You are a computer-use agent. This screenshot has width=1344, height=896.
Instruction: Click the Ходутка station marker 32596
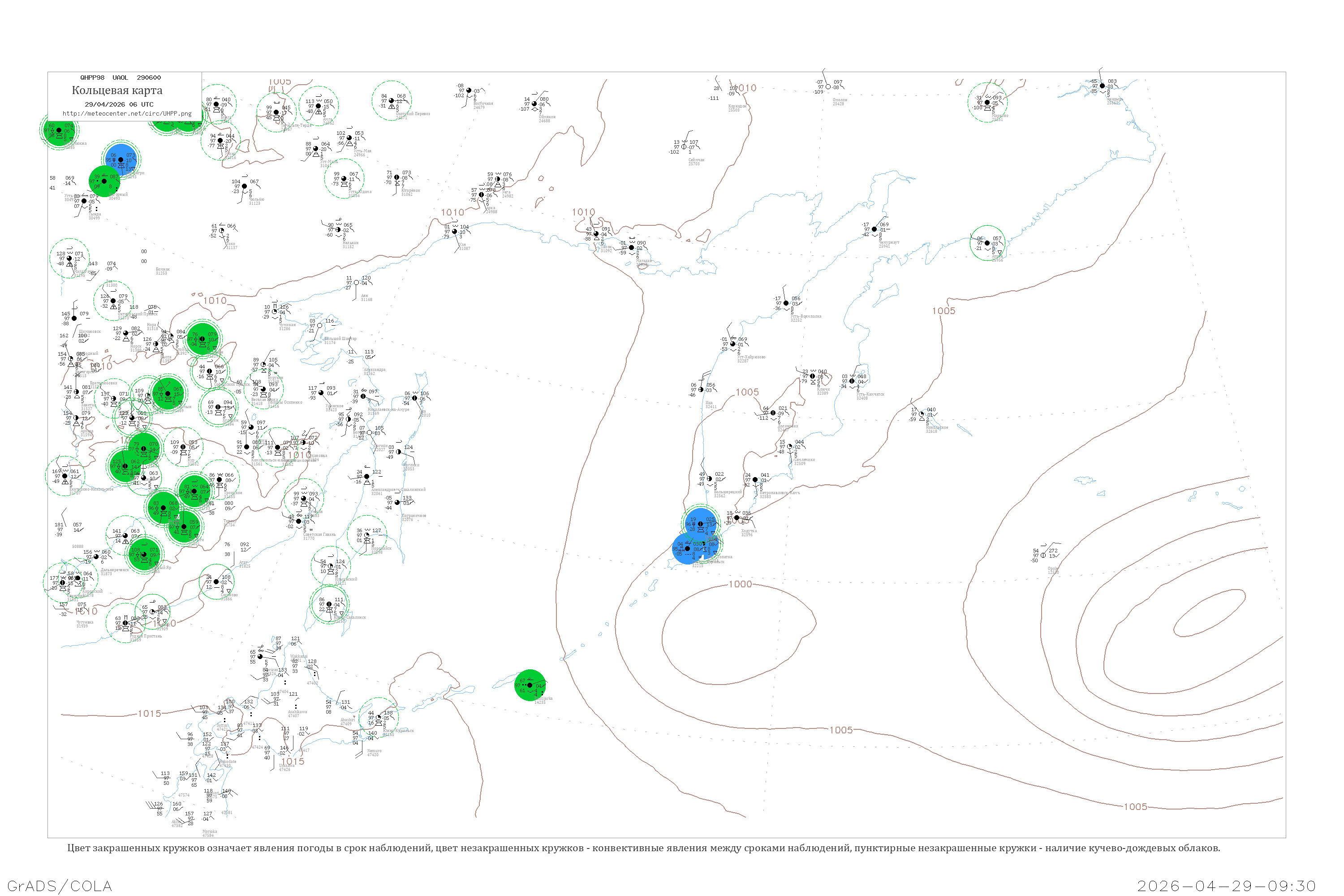(737, 518)
